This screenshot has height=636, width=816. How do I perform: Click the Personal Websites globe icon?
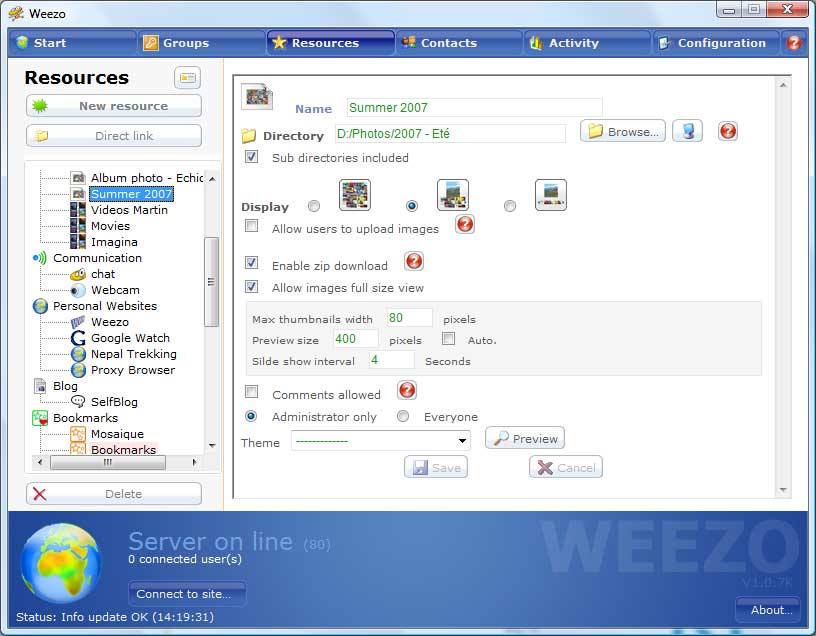[40, 306]
